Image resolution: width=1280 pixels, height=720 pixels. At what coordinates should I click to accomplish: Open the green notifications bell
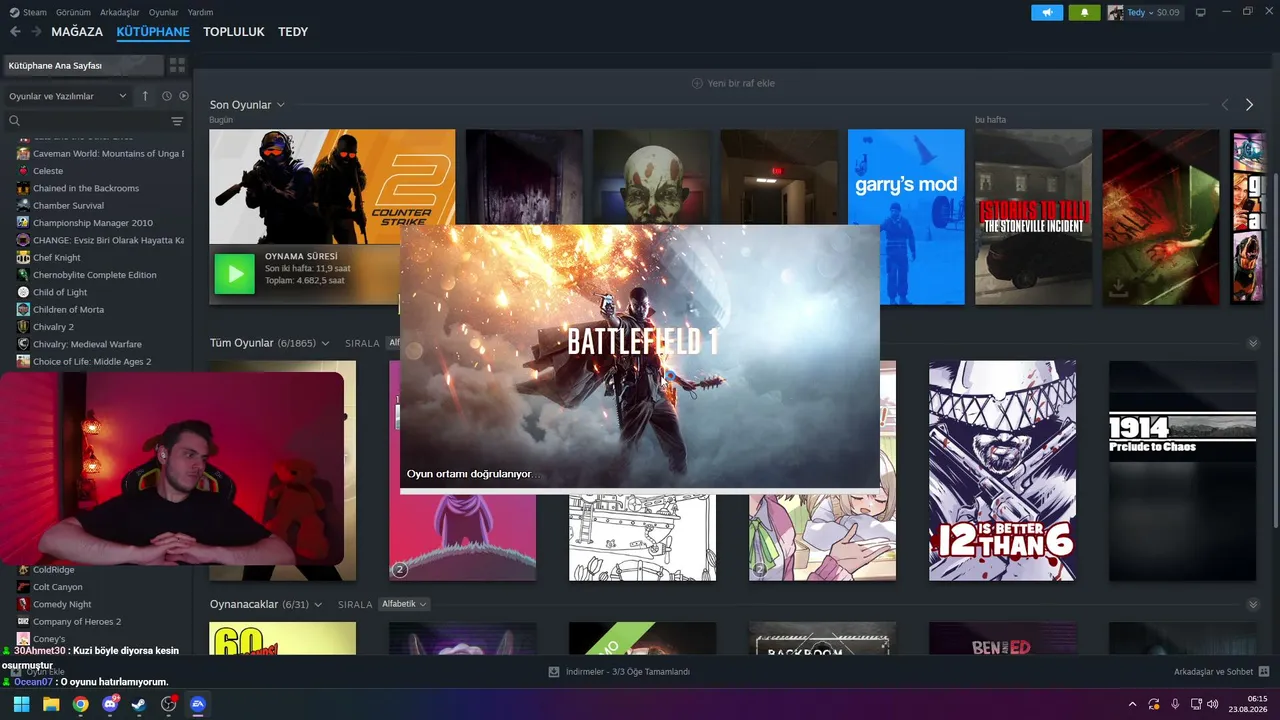point(1084,12)
